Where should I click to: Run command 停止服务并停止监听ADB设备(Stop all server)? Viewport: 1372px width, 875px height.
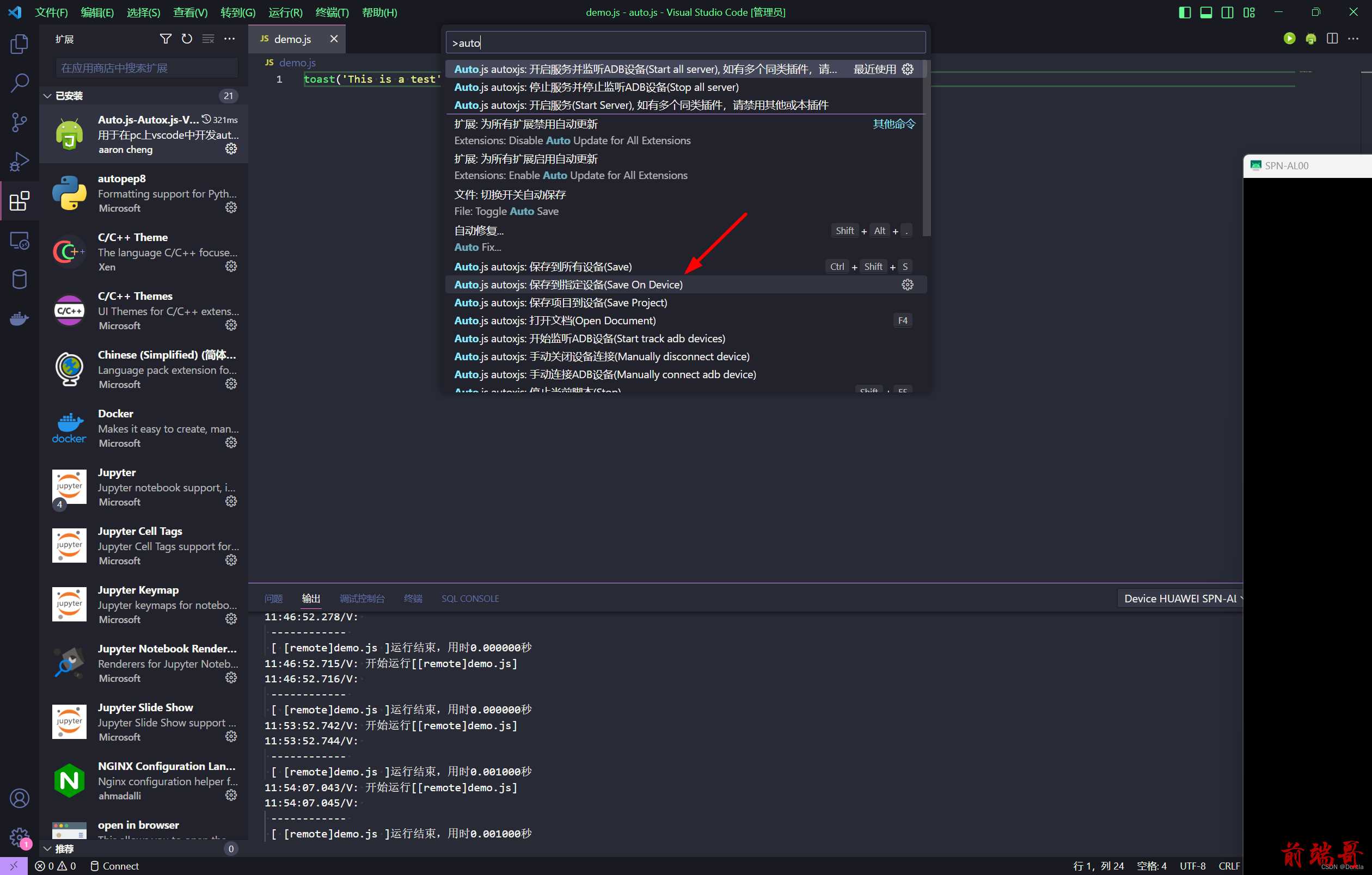(x=685, y=87)
